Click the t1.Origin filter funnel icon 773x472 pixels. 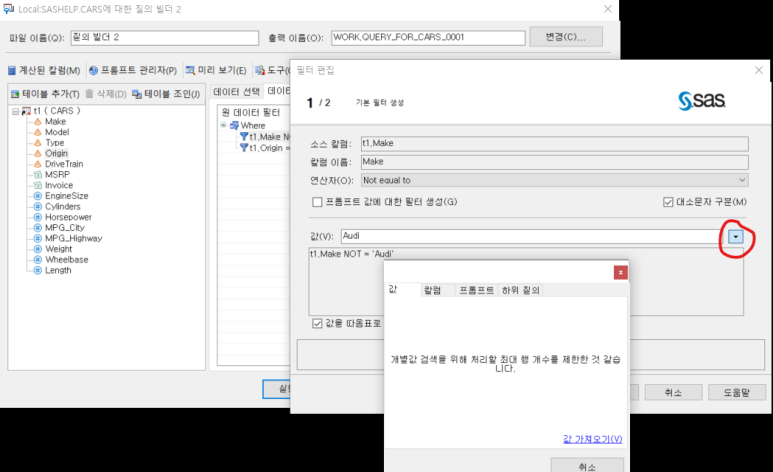244,147
